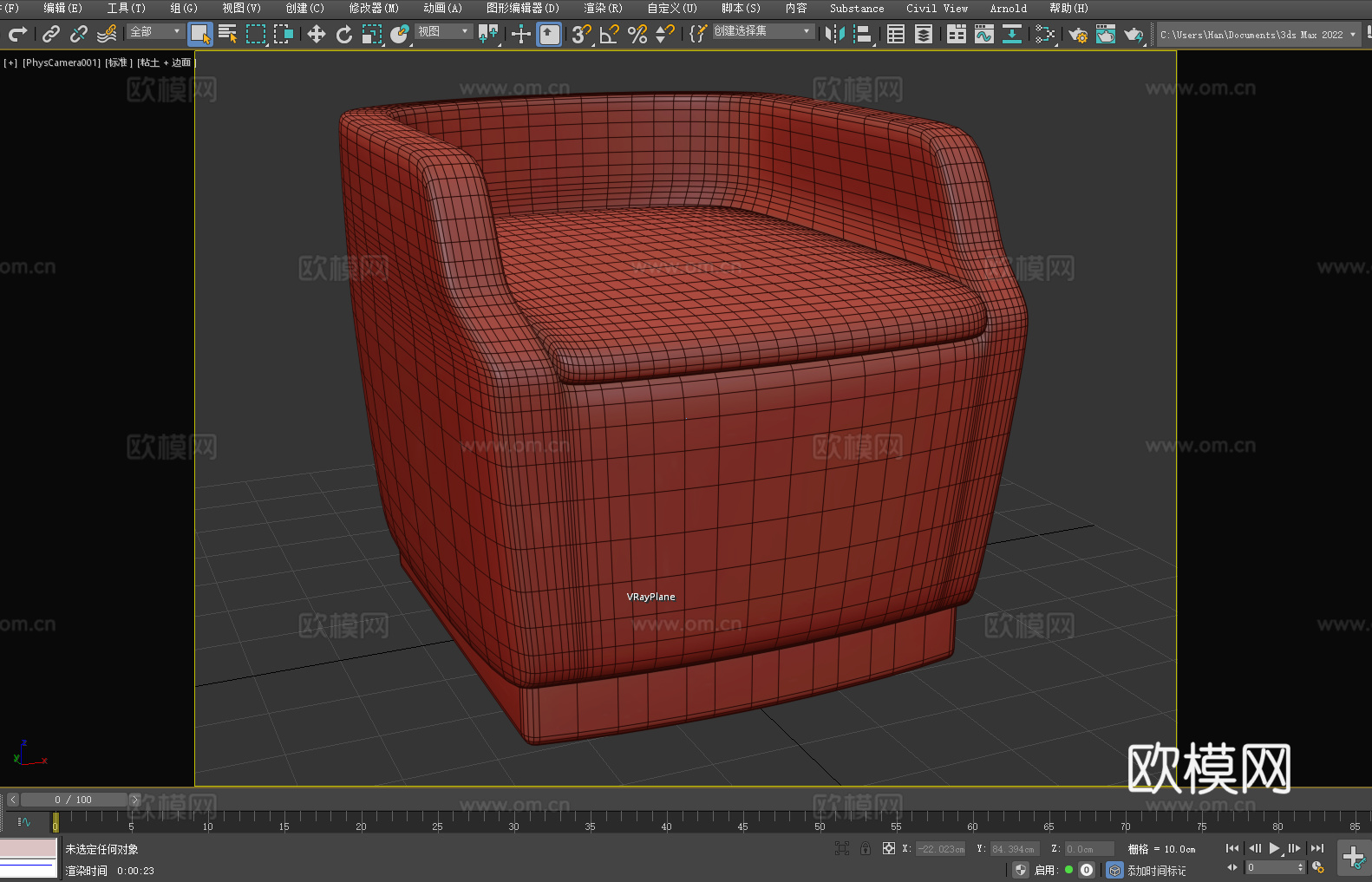Toggle Angle Snap

pyautogui.click(x=610, y=34)
